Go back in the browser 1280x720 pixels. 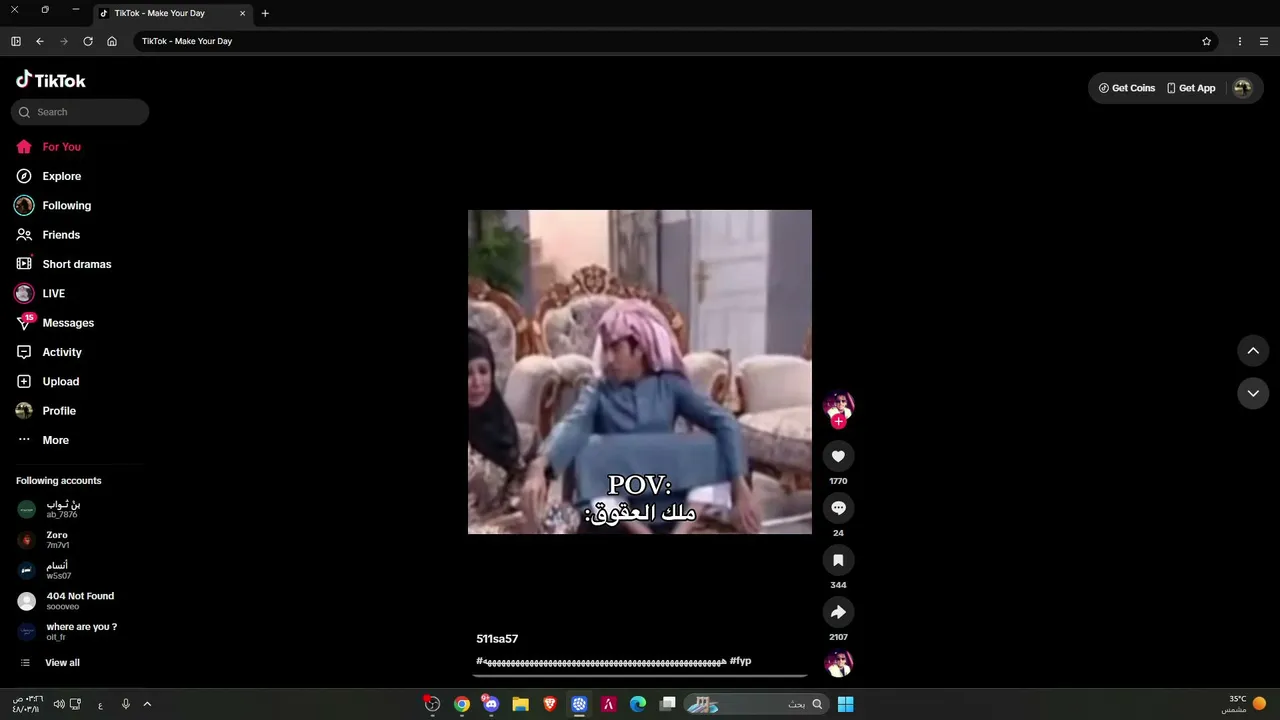tap(40, 41)
